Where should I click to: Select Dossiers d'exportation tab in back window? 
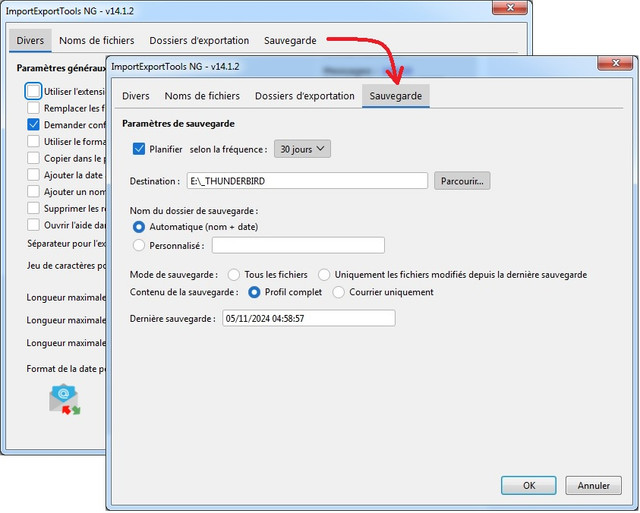[x=199, y=40]
